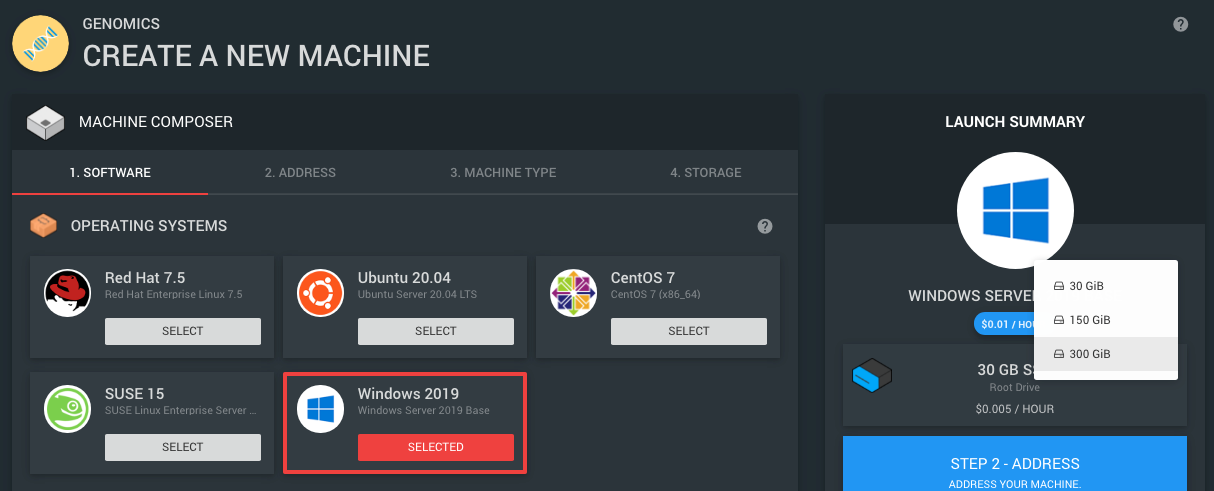Image resolution: width=1214 pixels, height=491 pixels.
Task: Click the Red Hat 7.5 title
Action: 145,278
